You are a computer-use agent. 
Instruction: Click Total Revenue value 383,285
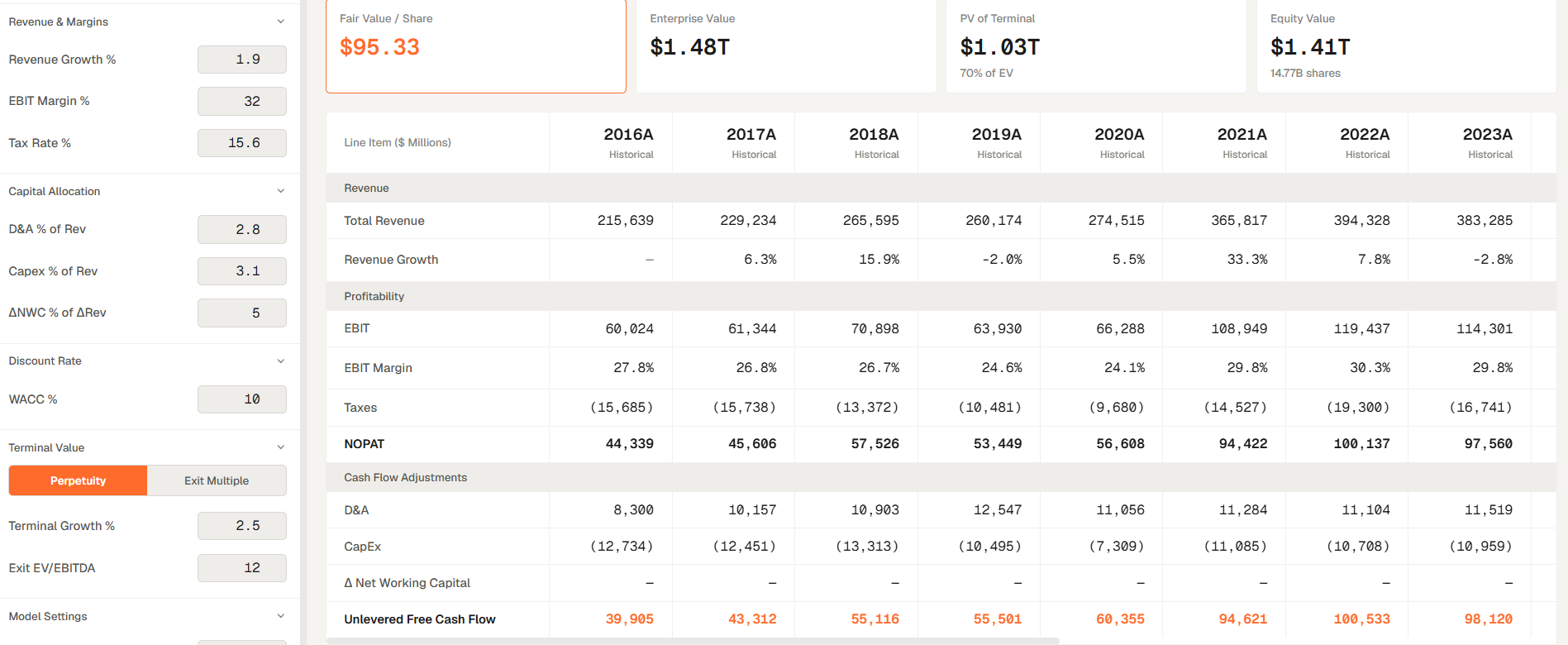pos(1485,221)
